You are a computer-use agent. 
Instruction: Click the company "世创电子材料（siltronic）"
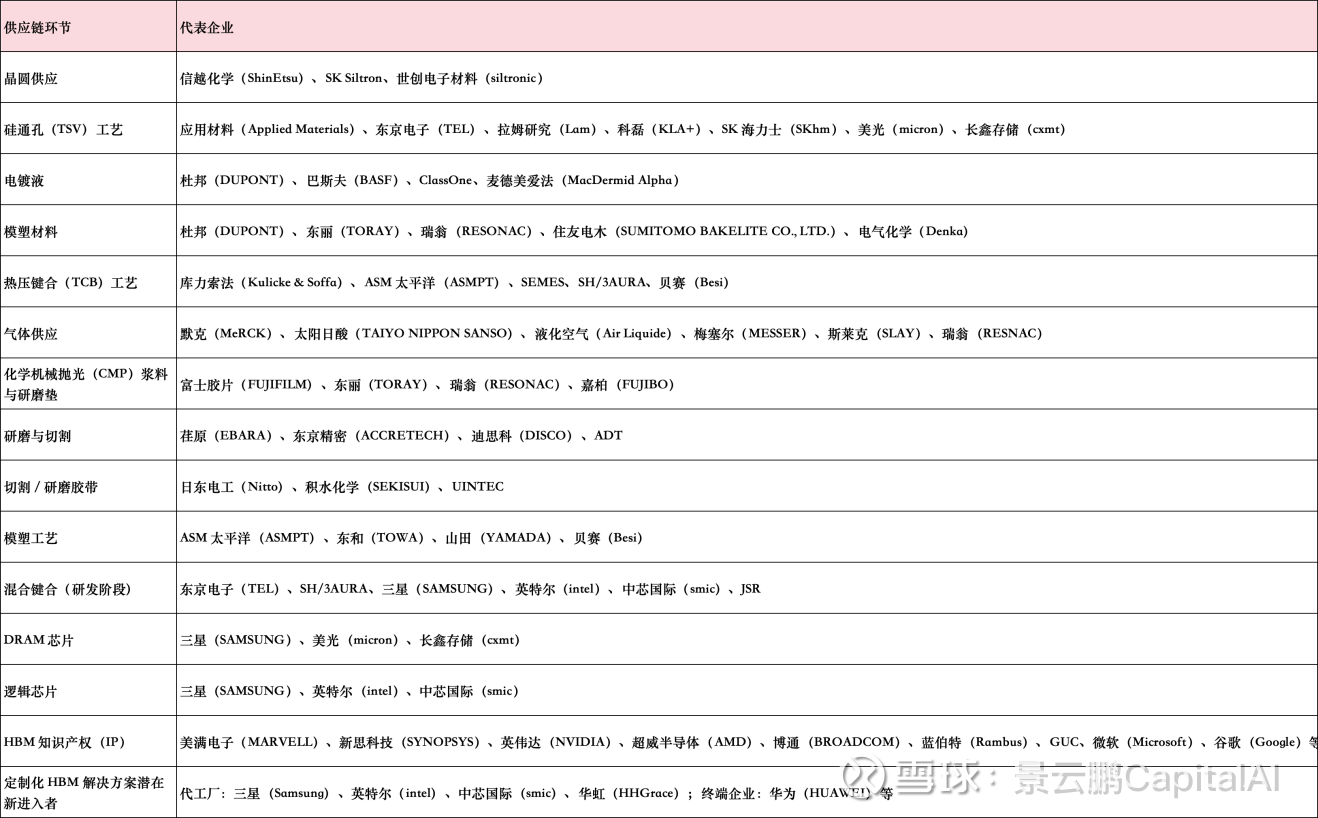(x=470, y=78)
